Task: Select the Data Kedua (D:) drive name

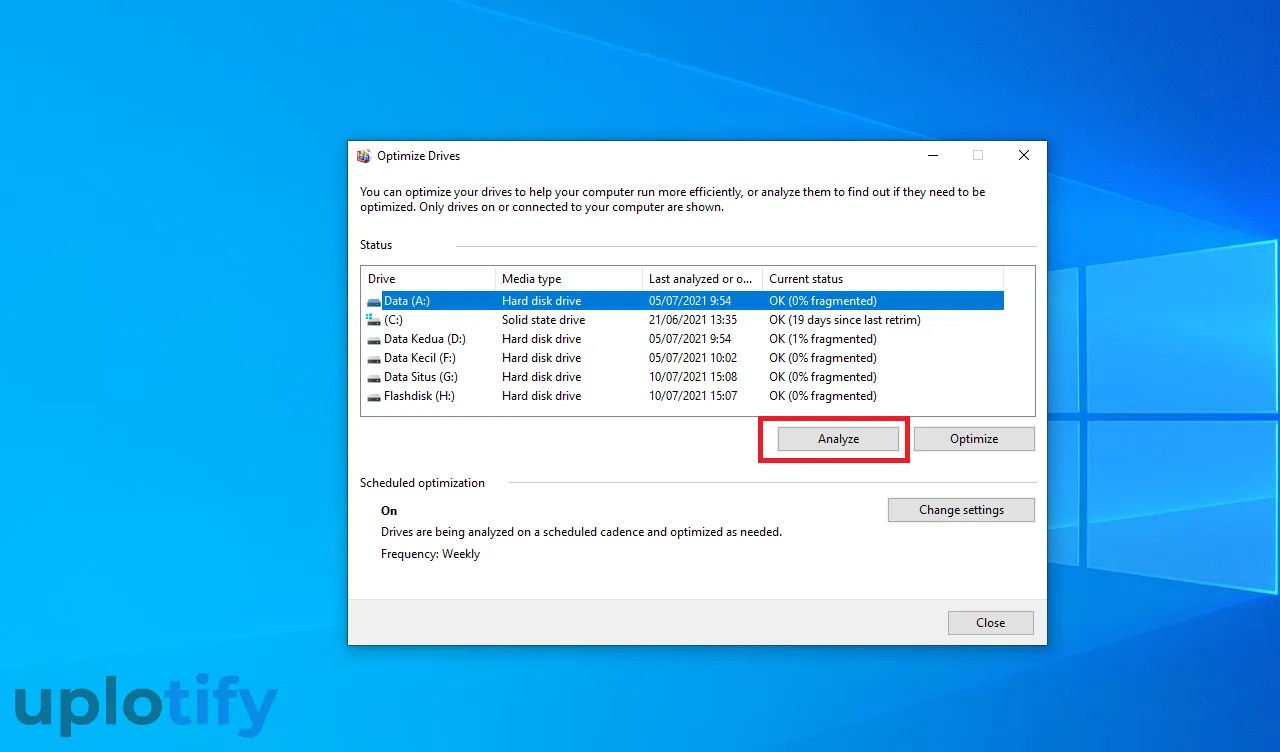Action: tap(425, 339)
